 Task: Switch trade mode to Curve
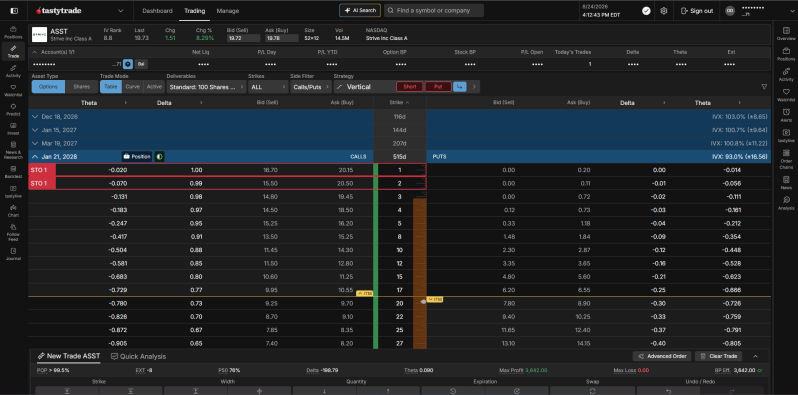click(132, 87)
